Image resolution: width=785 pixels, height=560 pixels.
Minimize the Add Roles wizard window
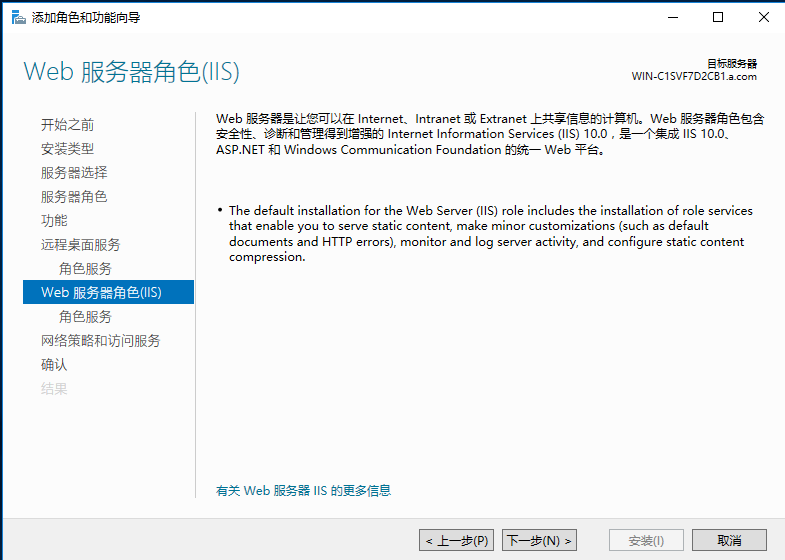[669, 17]
